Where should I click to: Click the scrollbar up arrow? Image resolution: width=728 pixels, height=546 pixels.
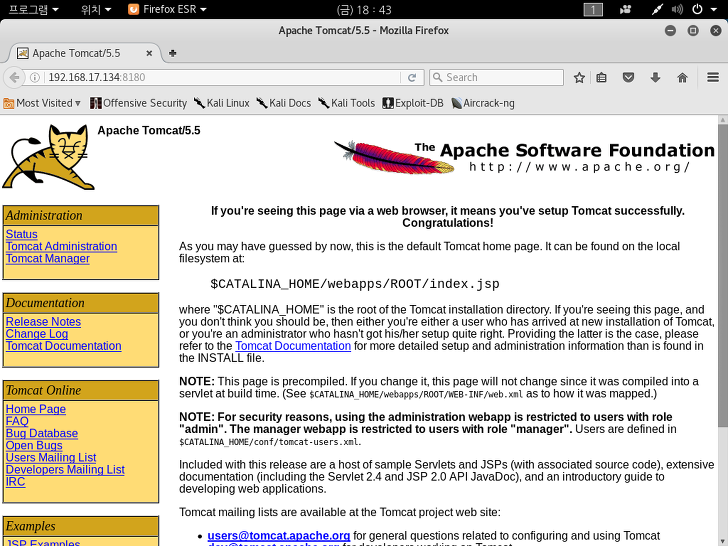coord(722,120)
